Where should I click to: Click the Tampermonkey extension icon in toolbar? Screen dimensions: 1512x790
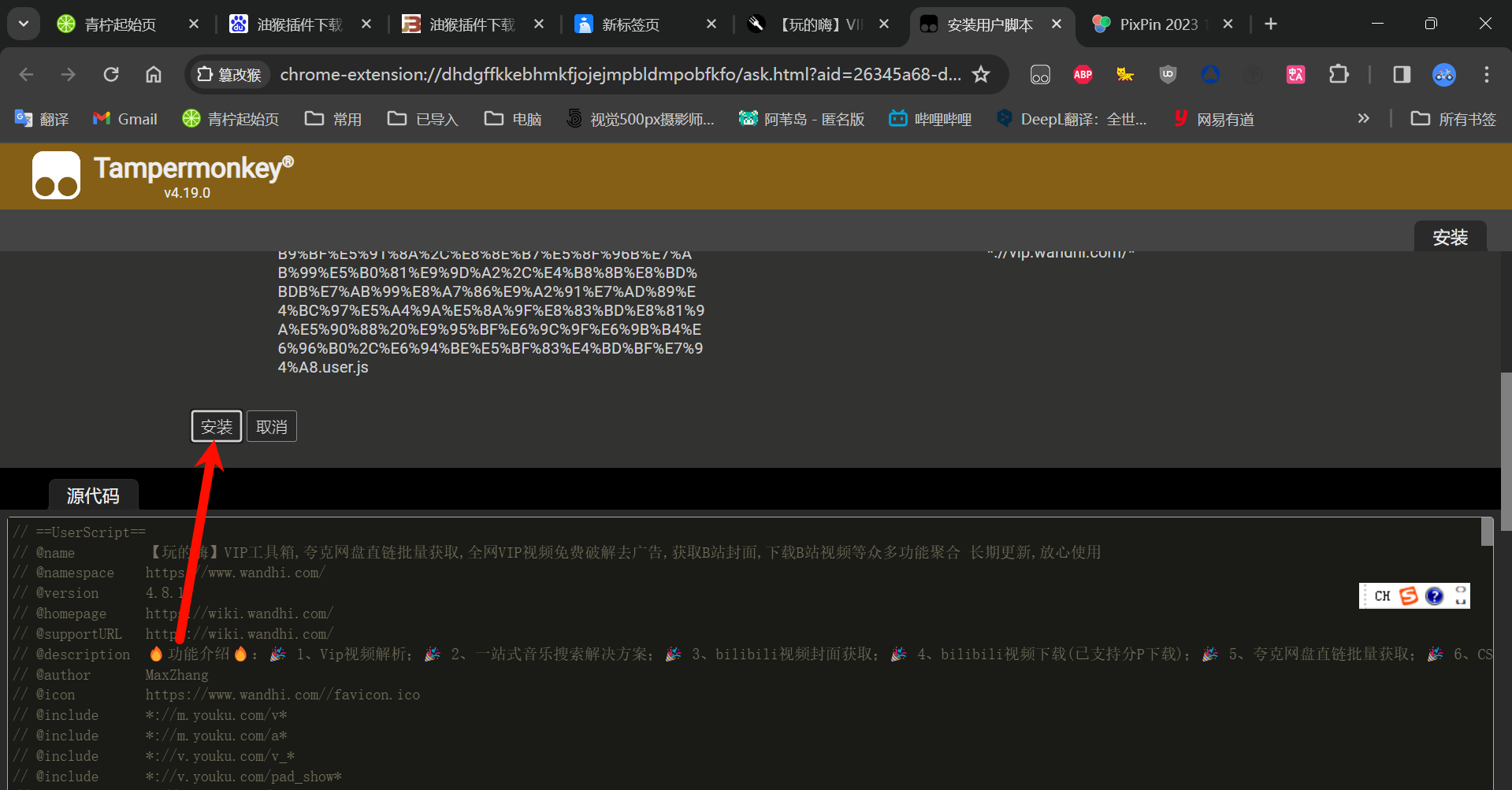1040,75
